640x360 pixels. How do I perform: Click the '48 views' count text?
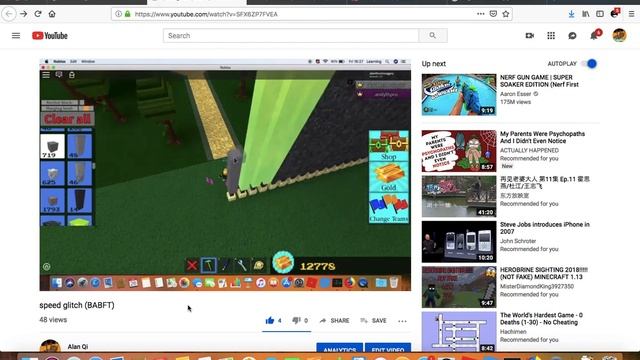[x=53, y=320]
